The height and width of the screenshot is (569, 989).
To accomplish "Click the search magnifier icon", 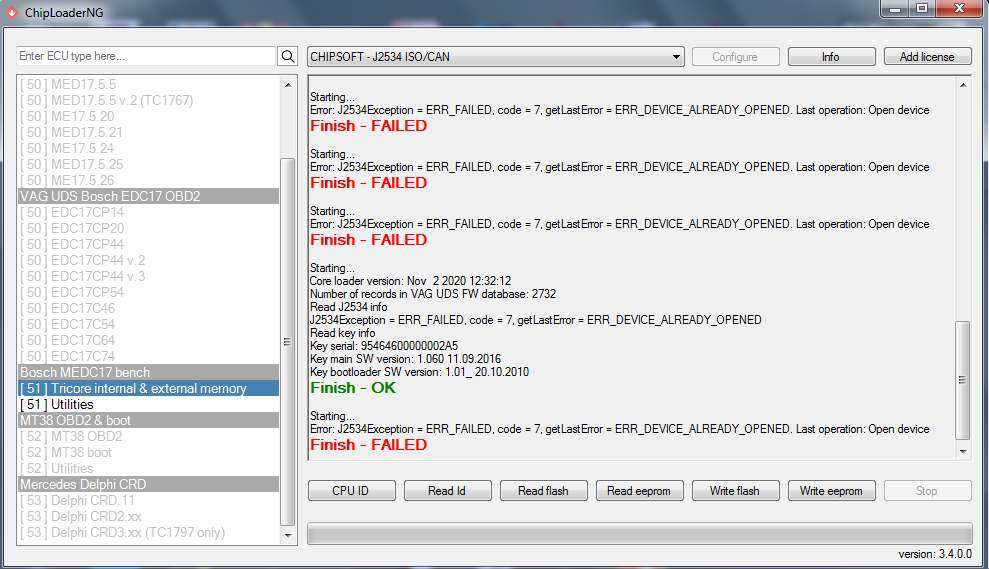I will [x=288, y=57].
